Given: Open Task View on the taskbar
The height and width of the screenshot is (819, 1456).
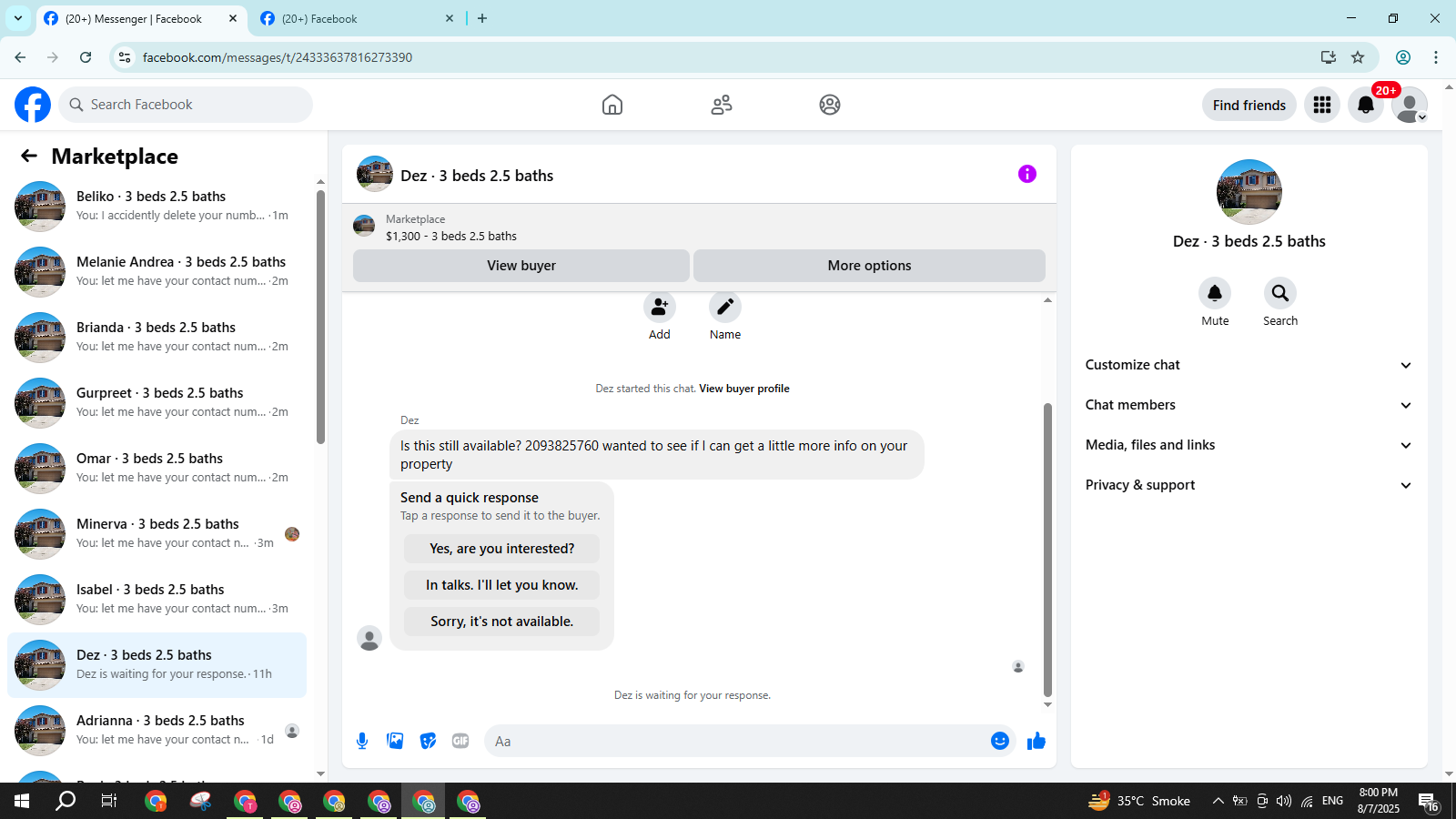Looking at the screenshot, I should tap(109, 801).
